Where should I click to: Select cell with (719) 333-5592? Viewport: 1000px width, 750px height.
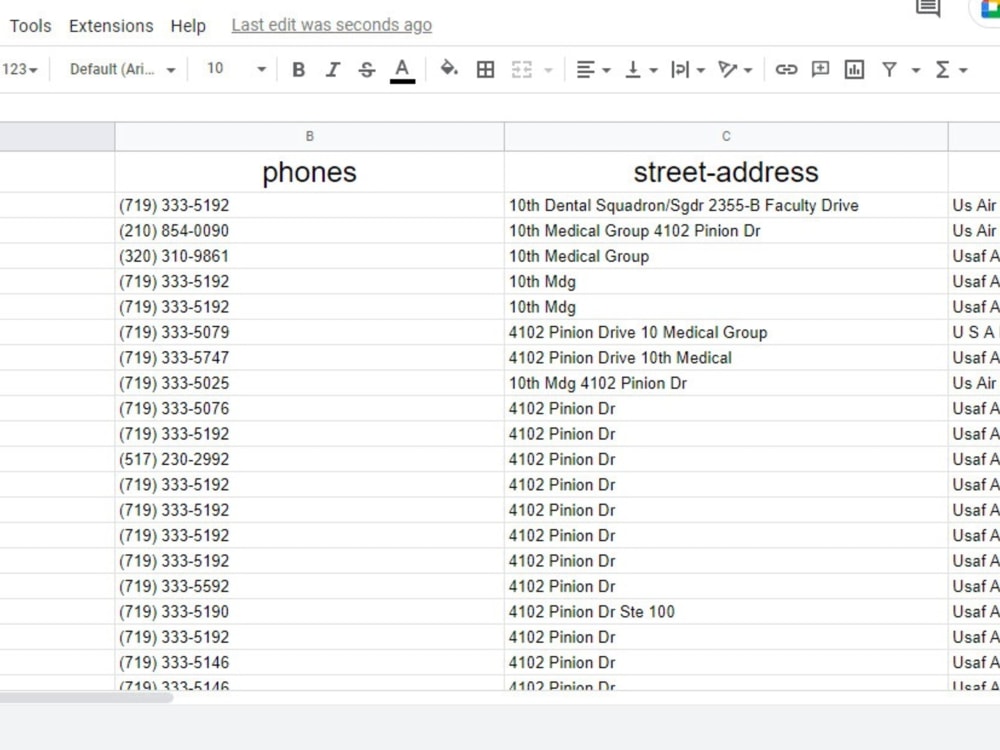[x=309, y=586]
